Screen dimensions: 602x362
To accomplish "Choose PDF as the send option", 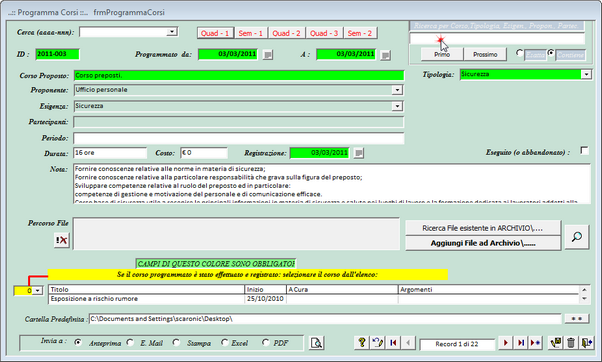I will [265, 342].
